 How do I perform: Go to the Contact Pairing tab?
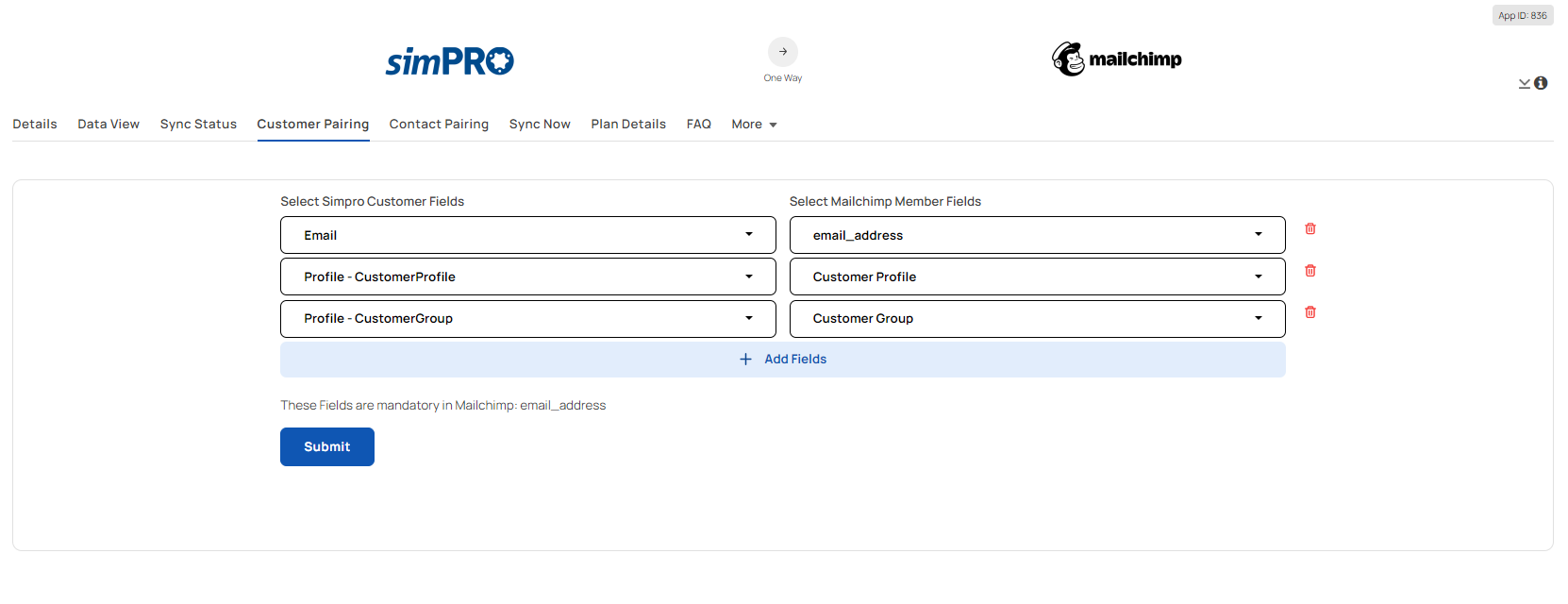coord(439,125)
